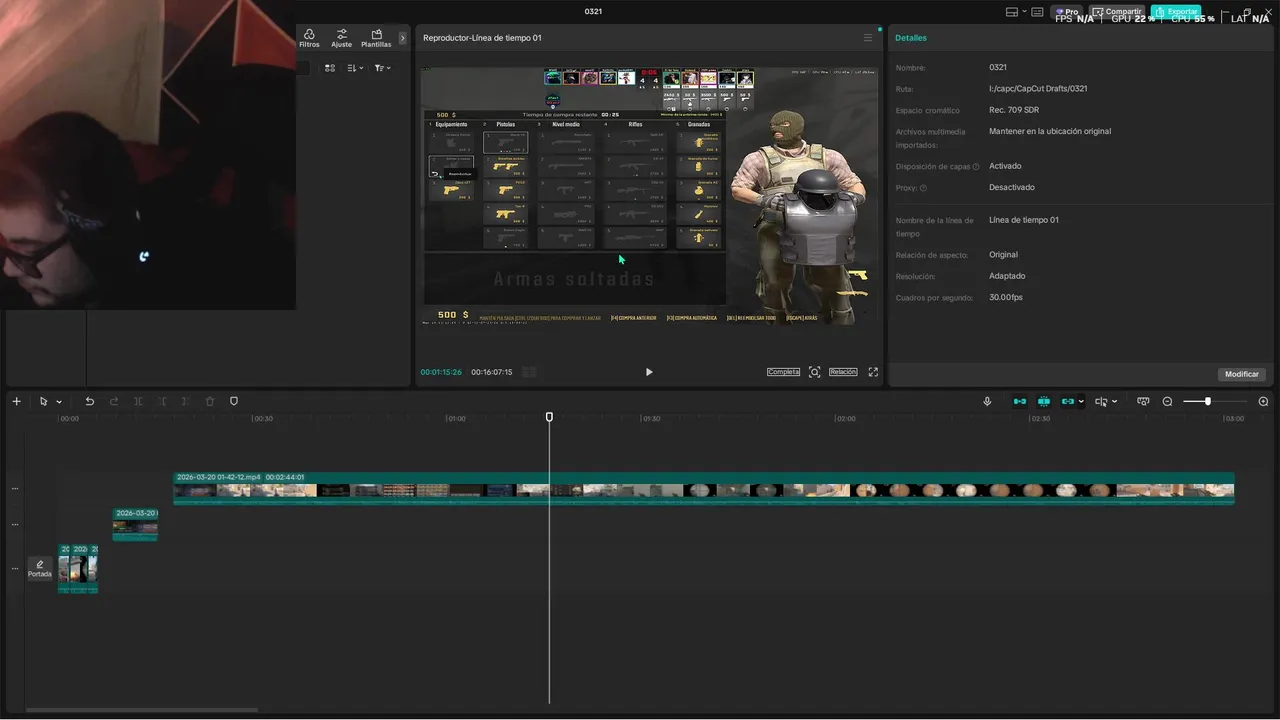The image size is (1280, 720).
Task: Click the window layout icon in title bar
Action: (1011, 12)
